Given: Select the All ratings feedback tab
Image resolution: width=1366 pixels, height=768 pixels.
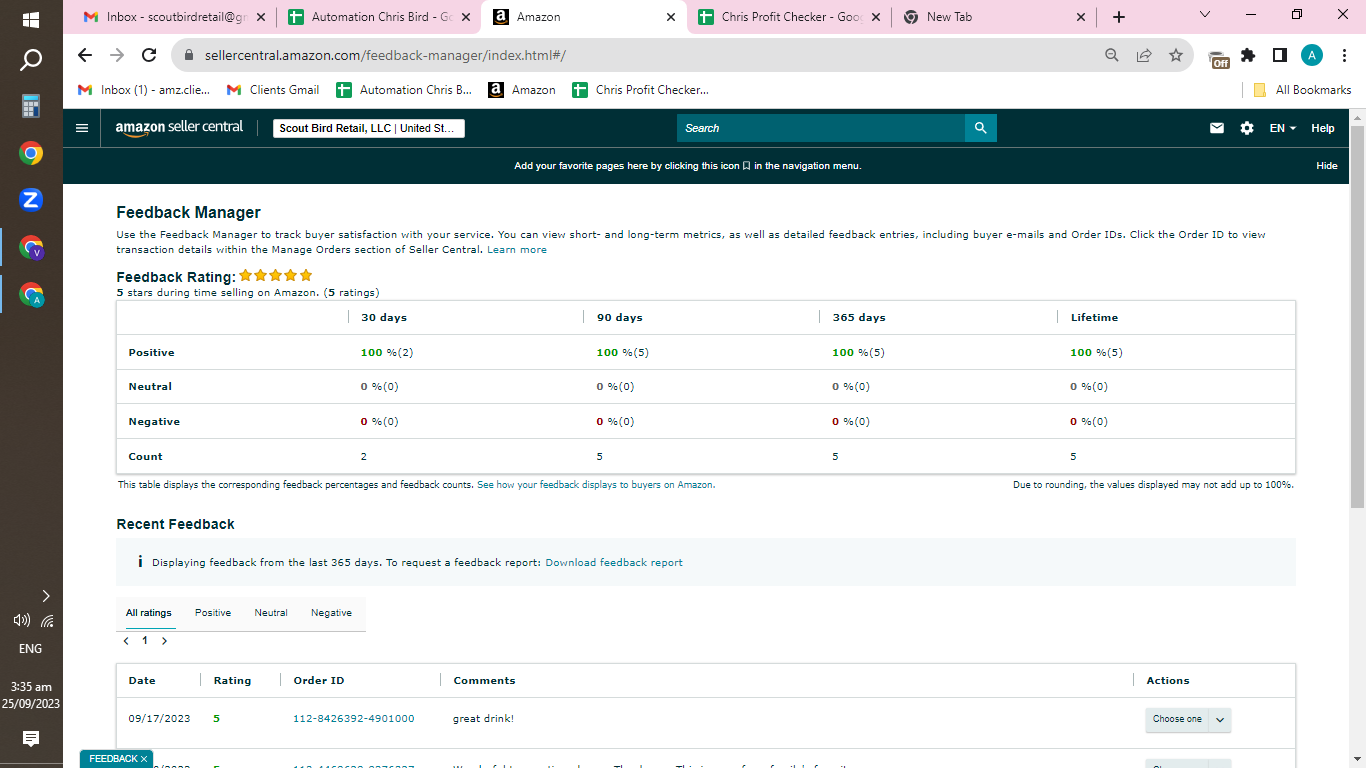Looking at the screenshot, I should (x=149, y=613).
